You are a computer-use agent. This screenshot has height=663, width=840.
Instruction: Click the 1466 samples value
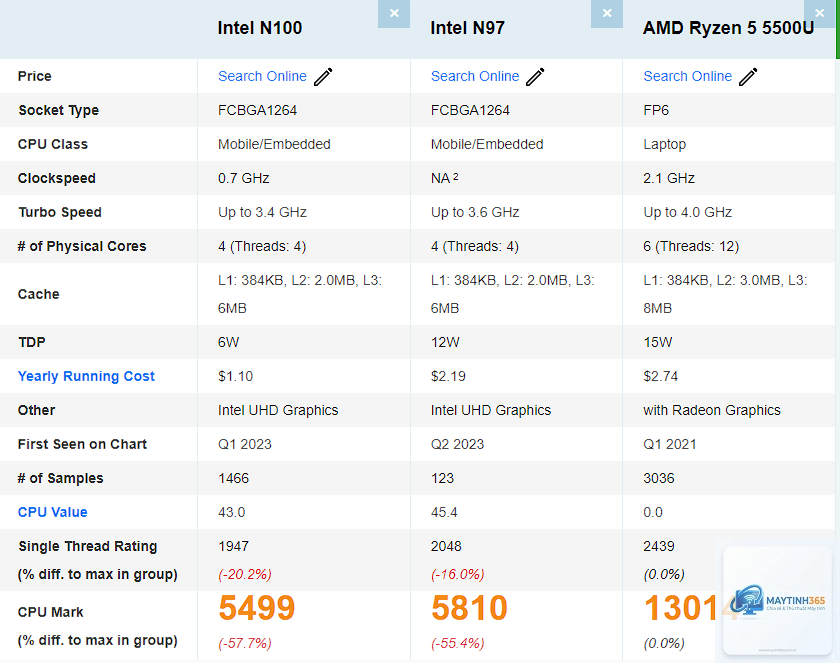(234, 478)
